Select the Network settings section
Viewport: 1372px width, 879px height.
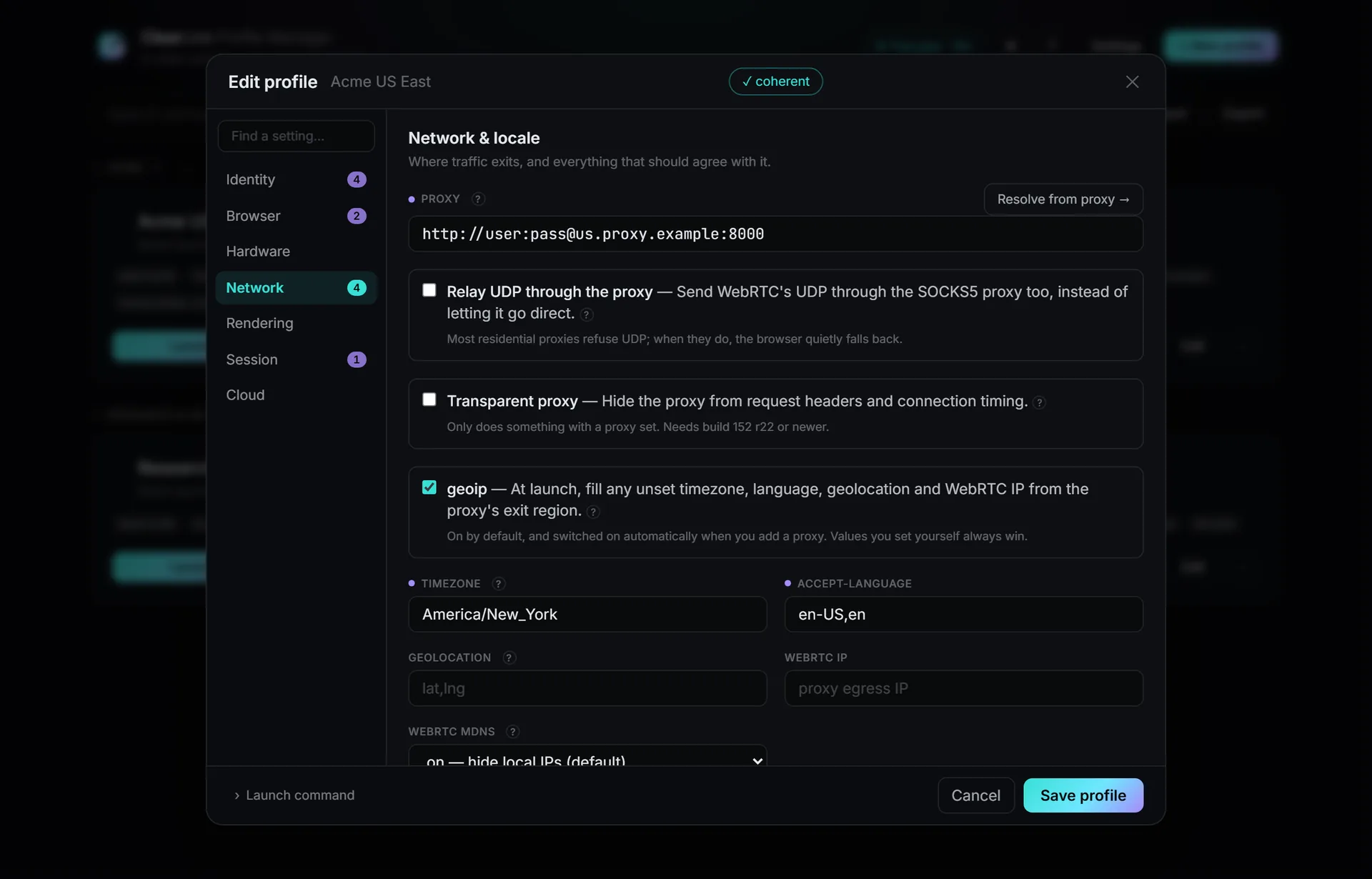296,287
